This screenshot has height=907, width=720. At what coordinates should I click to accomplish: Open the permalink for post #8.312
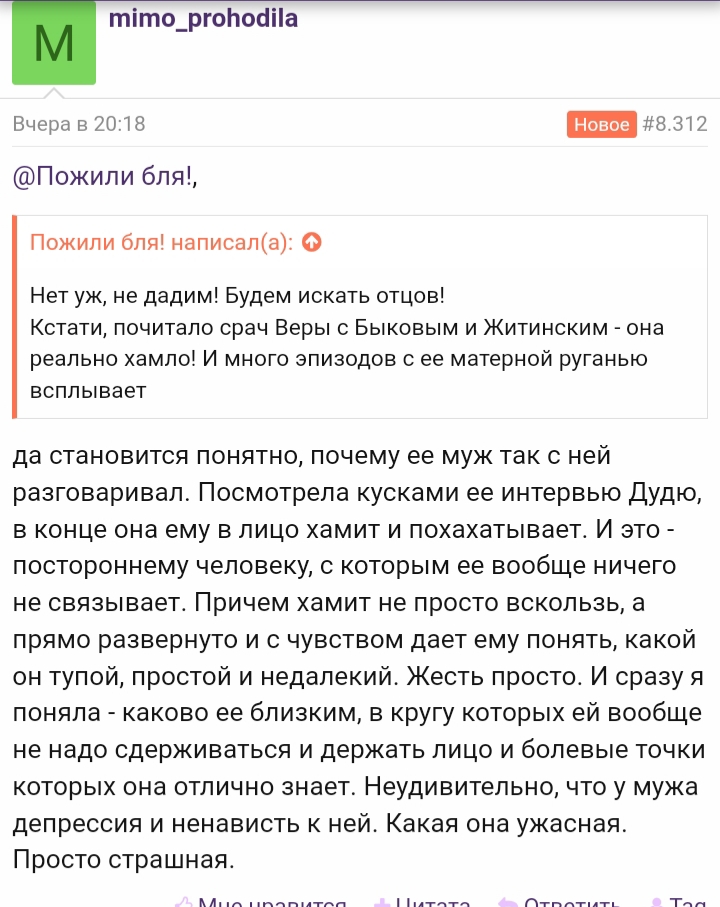pyautogui.click(x=675, y=124)
